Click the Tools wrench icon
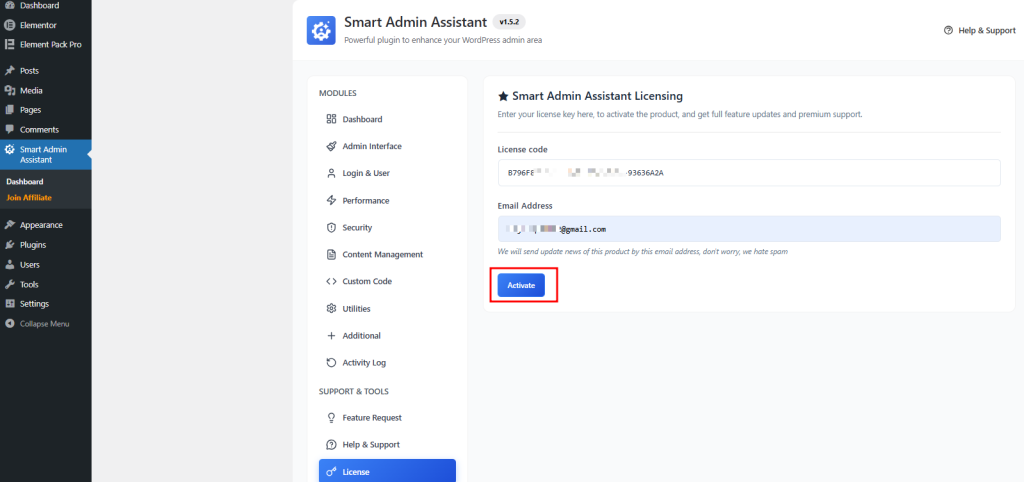This screenshot has height=482, width=1024. (10, 285)
